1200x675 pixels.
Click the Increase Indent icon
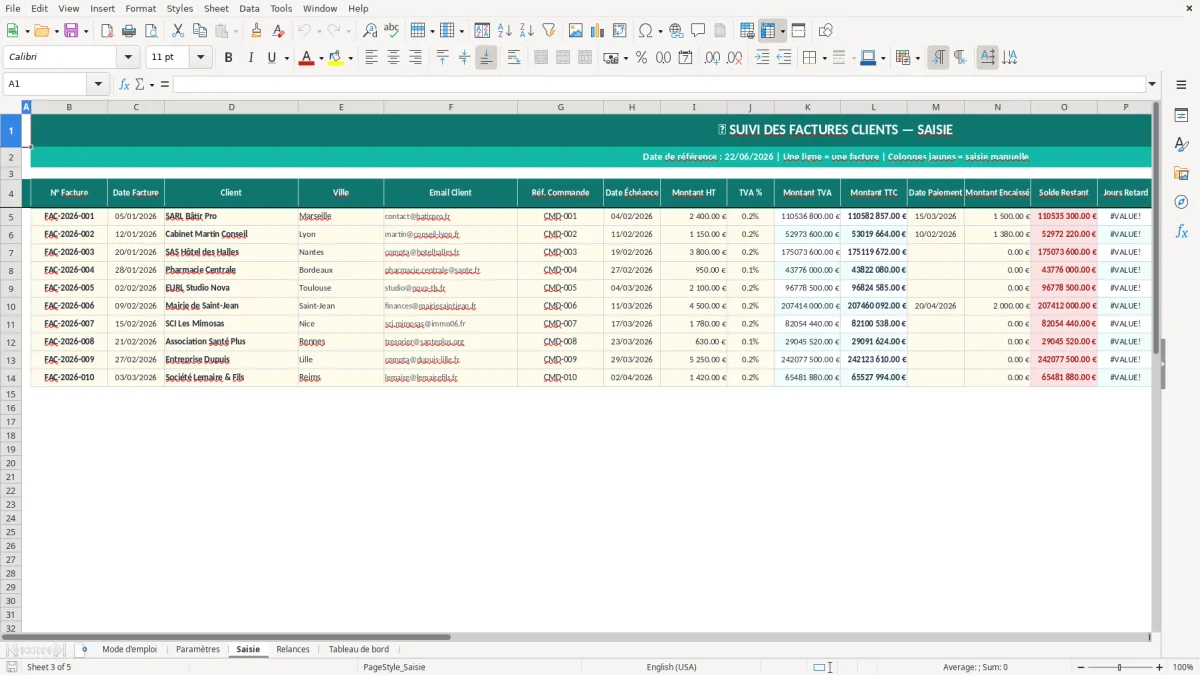tap(762, 58)
